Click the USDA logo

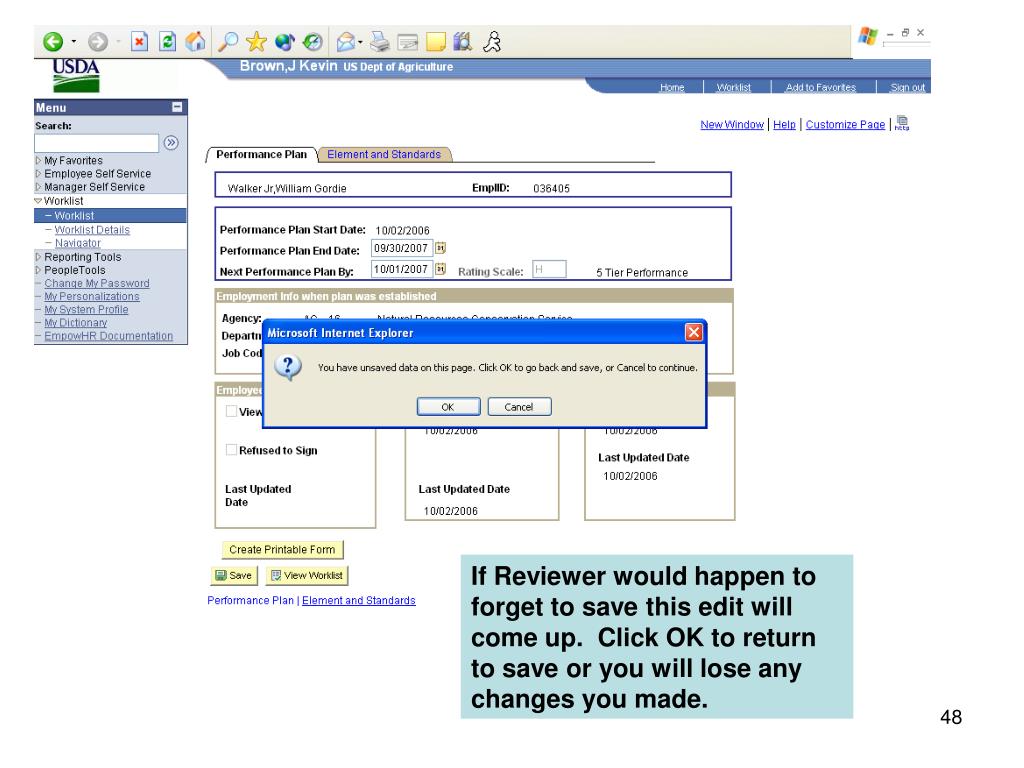[76, 75]
